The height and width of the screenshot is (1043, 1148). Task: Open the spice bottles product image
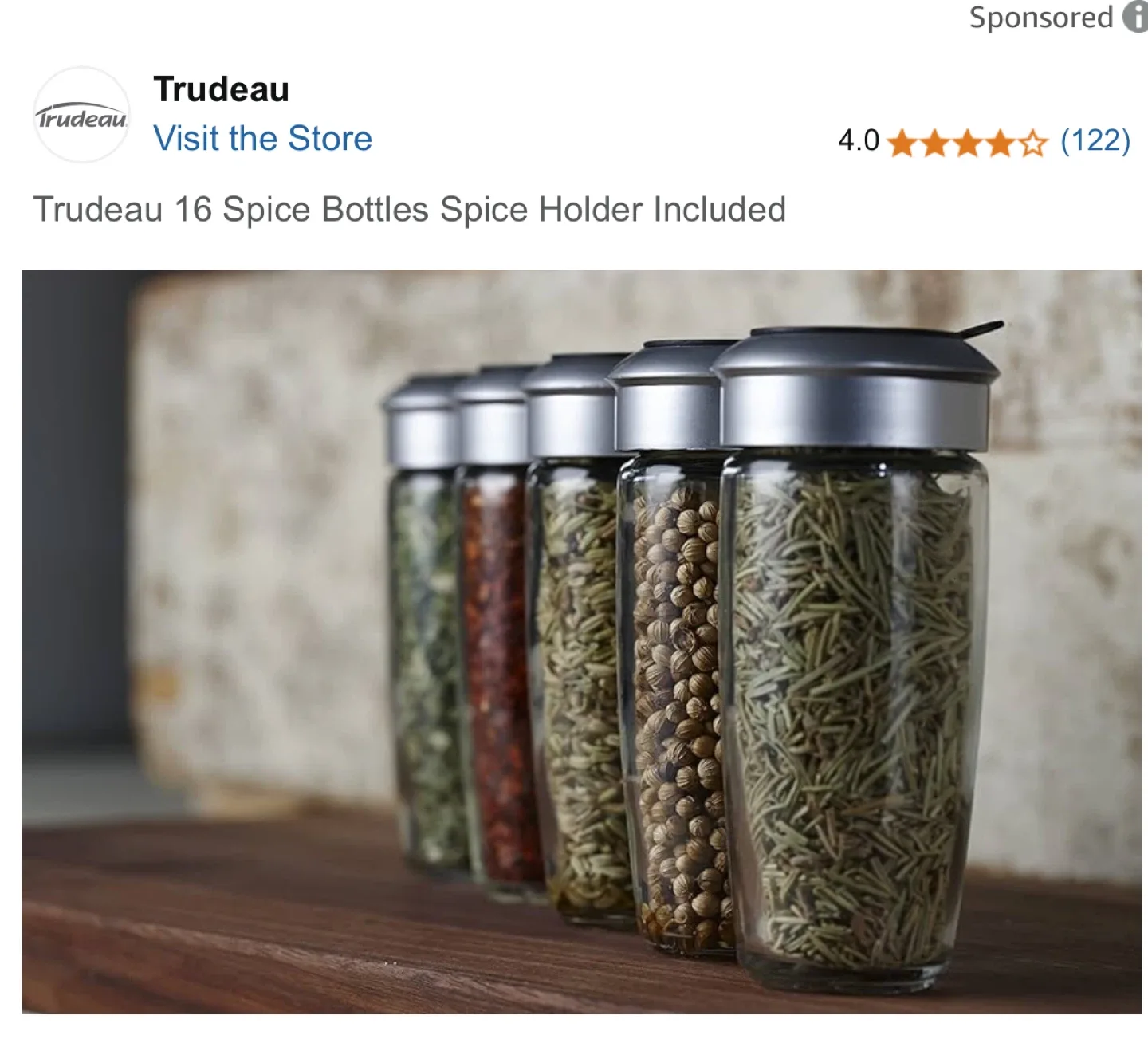coord(581,642)
